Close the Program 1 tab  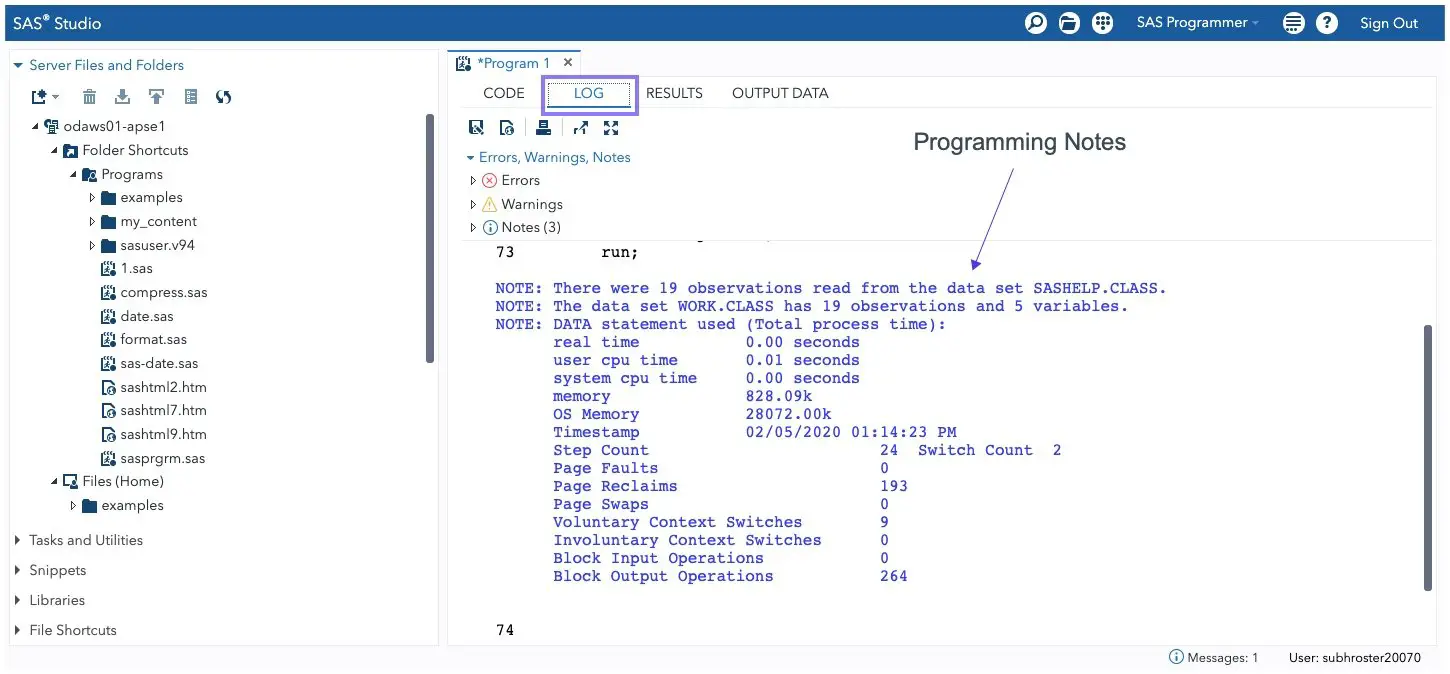tap(568, 62)
